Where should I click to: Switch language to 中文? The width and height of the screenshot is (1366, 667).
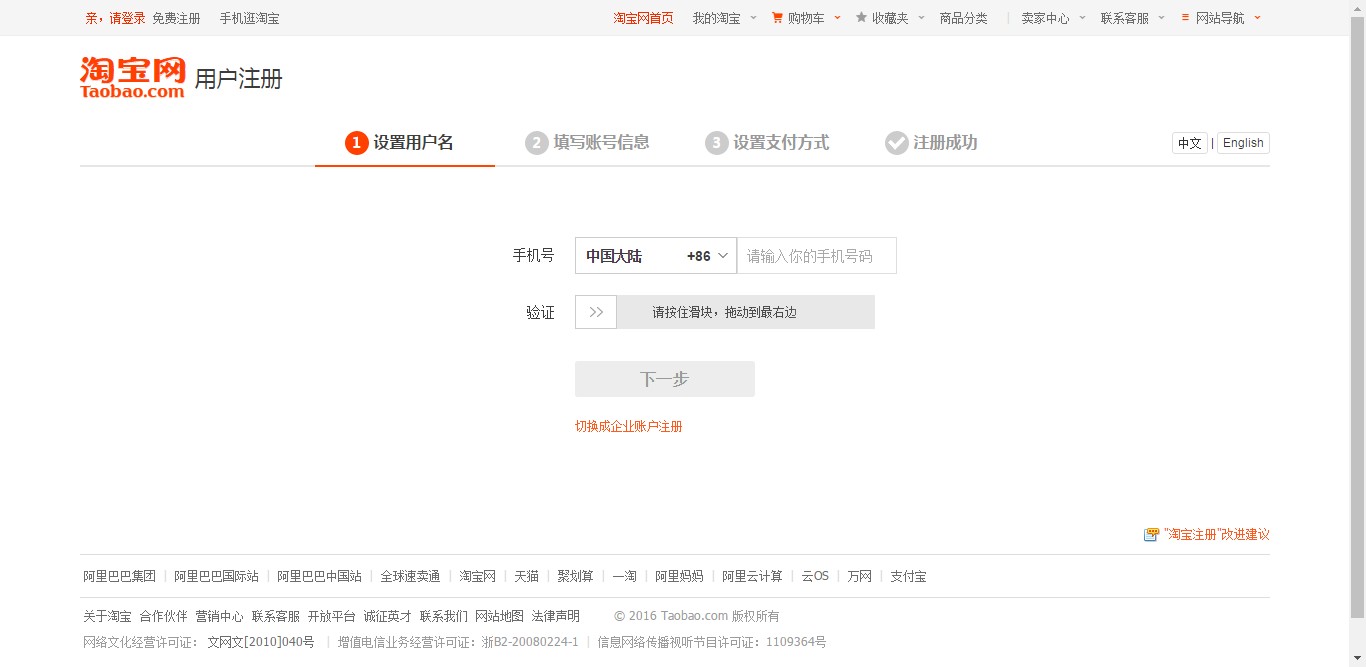click(1190, 143)
